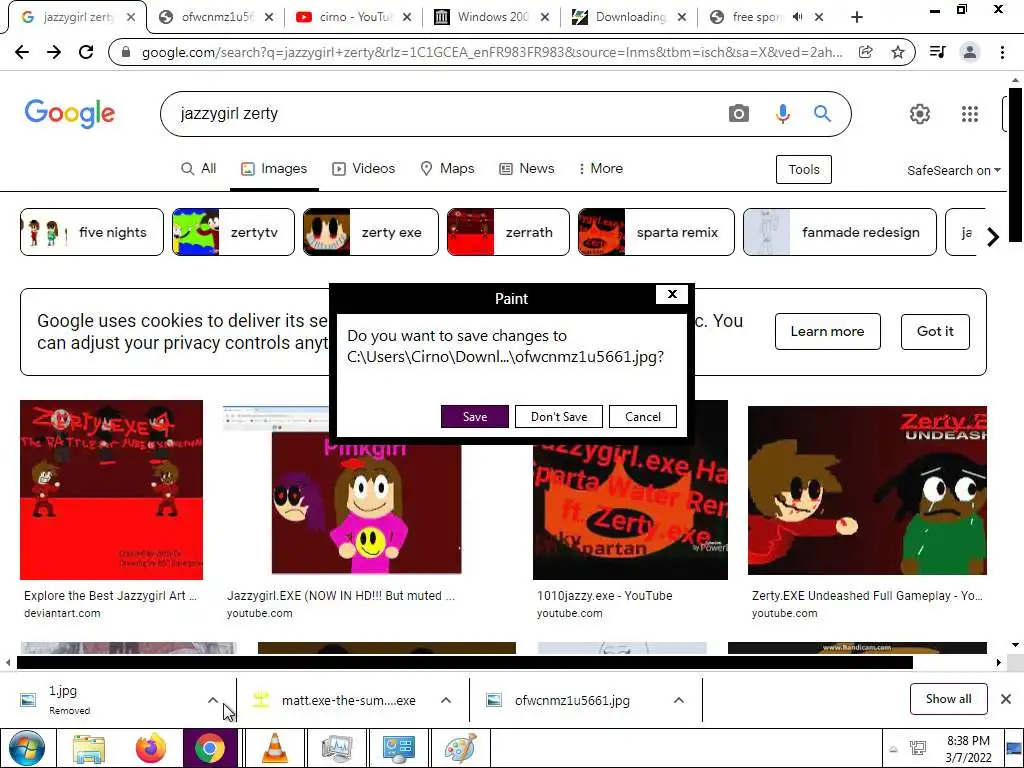The height and width of the screenshot is (768, 1024).
Task: Open the SafeSearch on dropdown
Action: click(953, 170)
